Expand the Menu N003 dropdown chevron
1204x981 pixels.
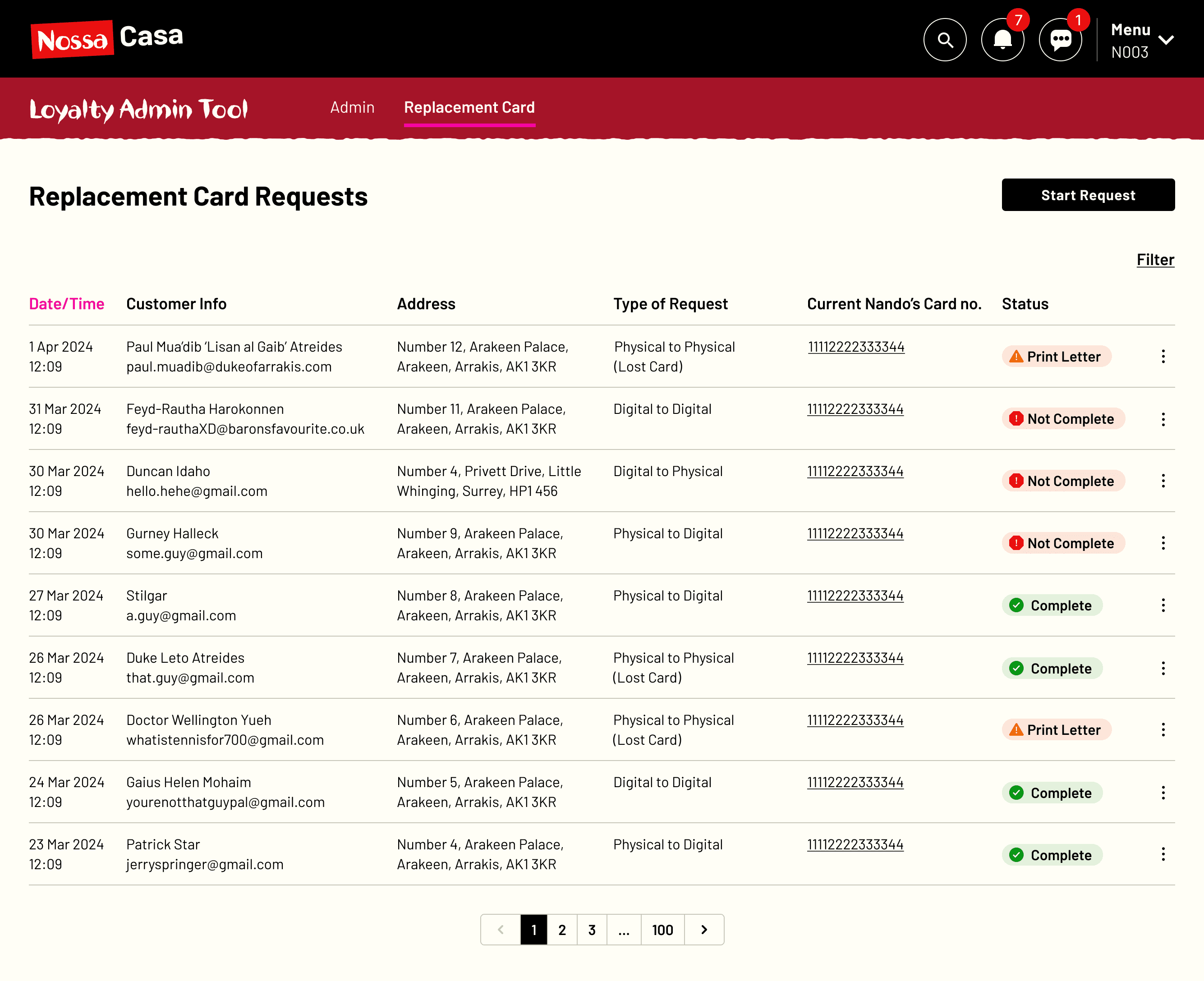(x=1166, y=40)
